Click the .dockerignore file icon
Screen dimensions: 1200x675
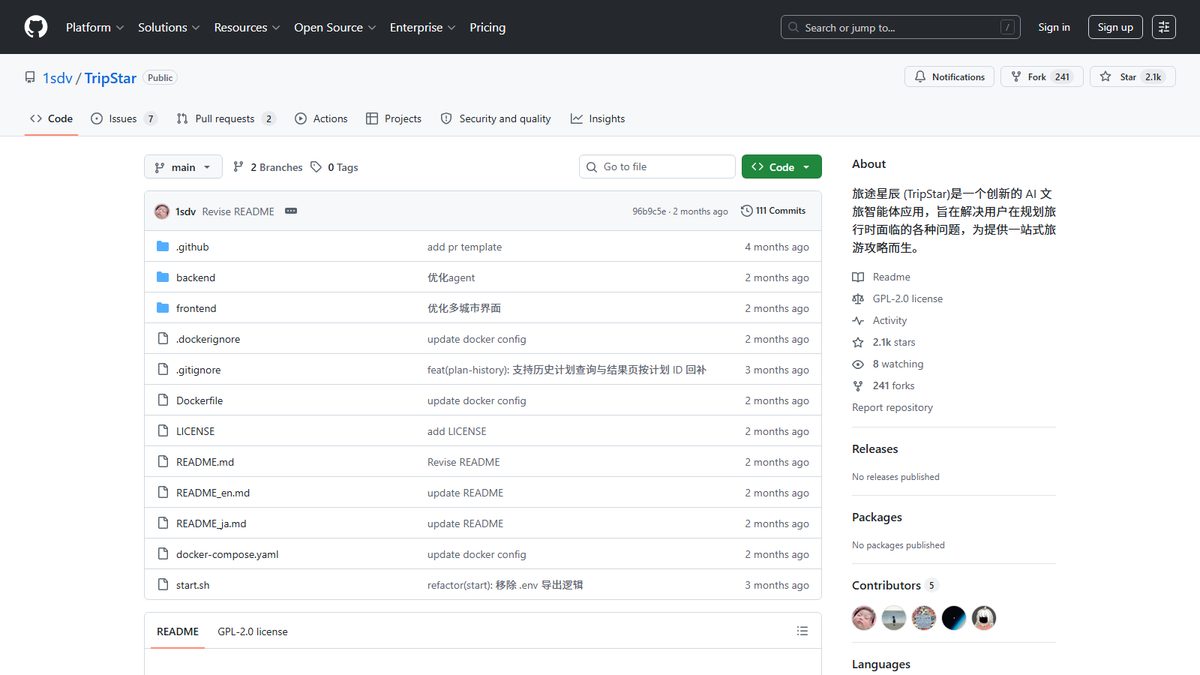(163, 339)
